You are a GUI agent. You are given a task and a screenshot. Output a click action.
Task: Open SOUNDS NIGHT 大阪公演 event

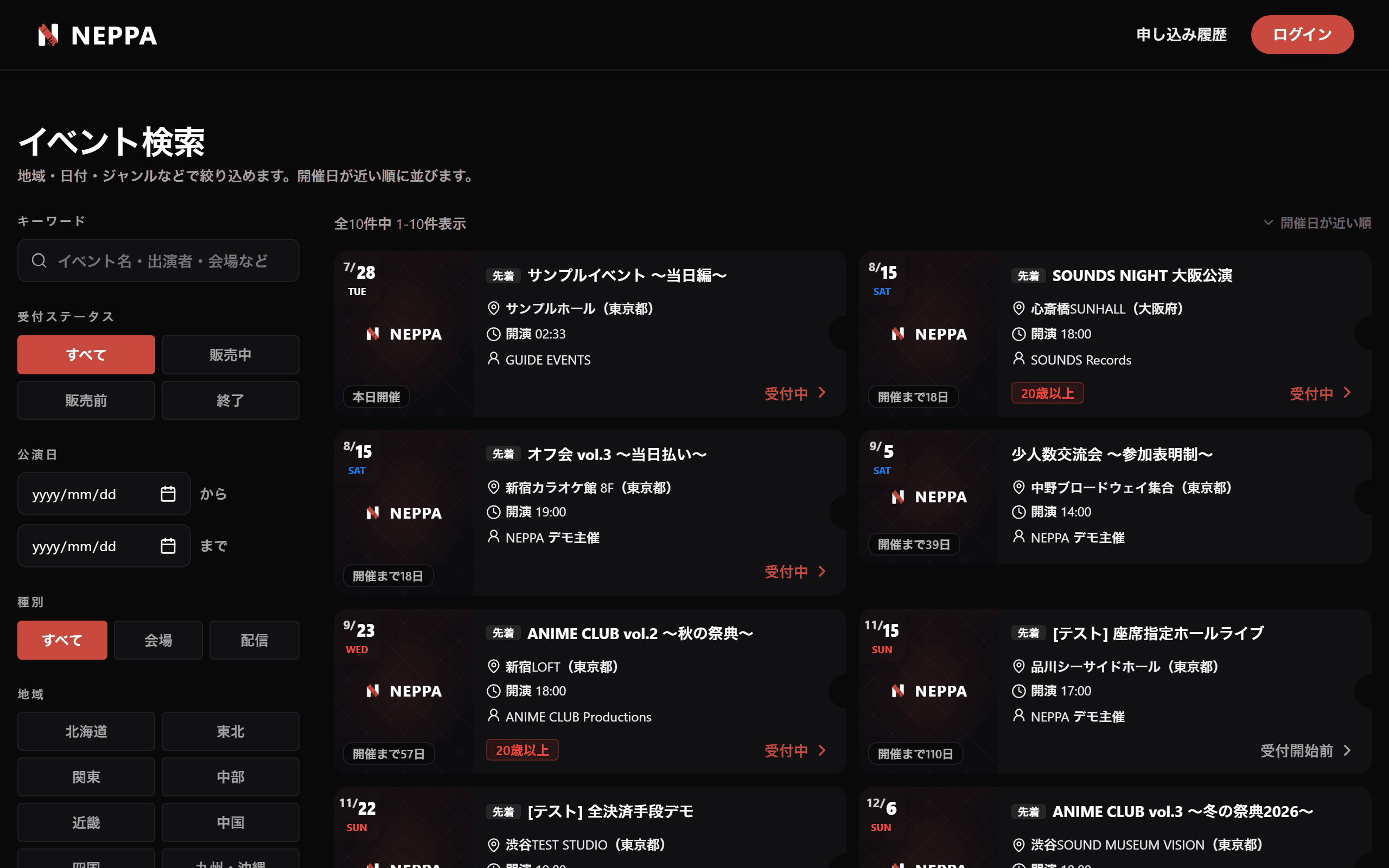(x=1142, y=276)
